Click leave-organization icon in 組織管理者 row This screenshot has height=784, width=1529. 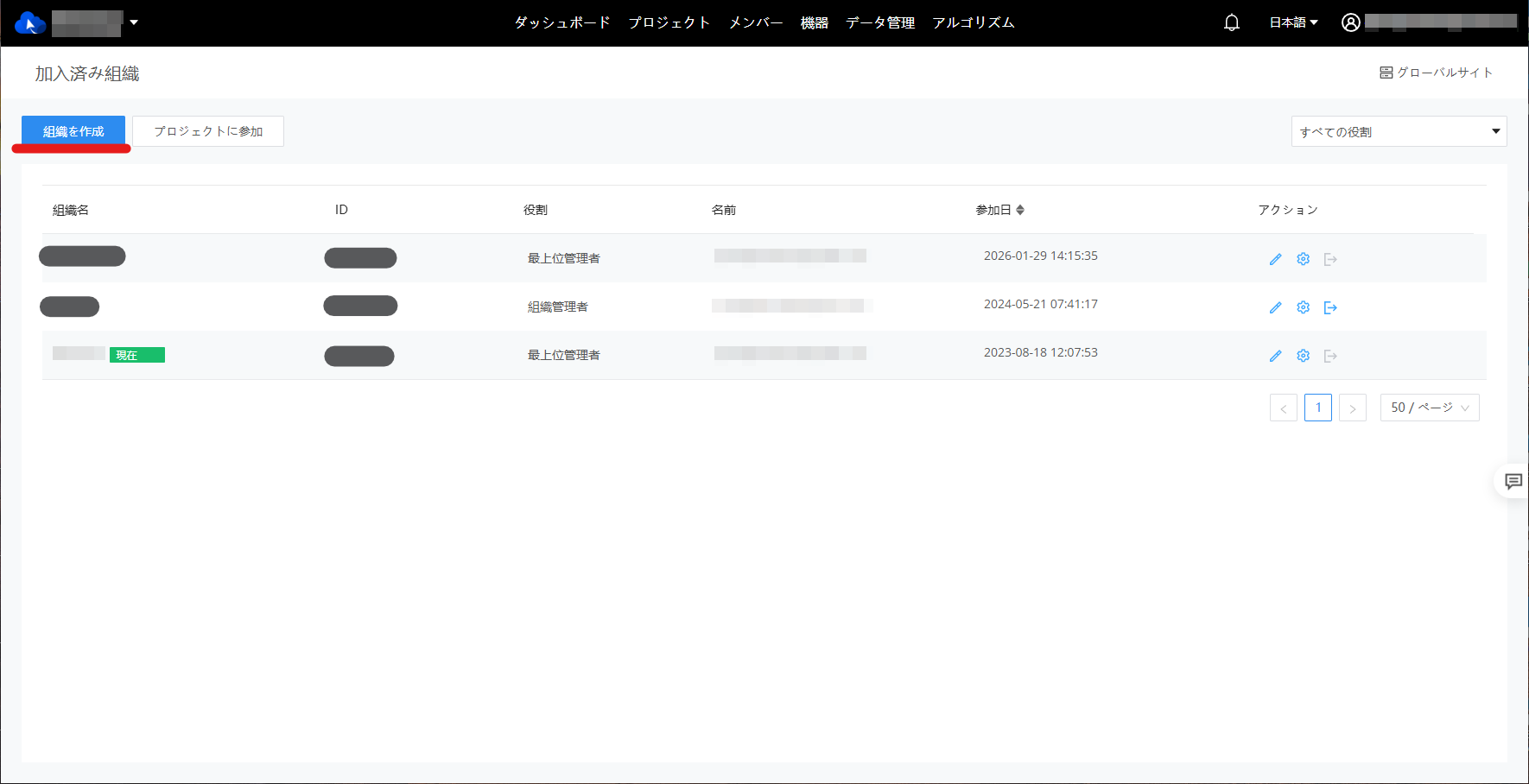coord(1330,307)
